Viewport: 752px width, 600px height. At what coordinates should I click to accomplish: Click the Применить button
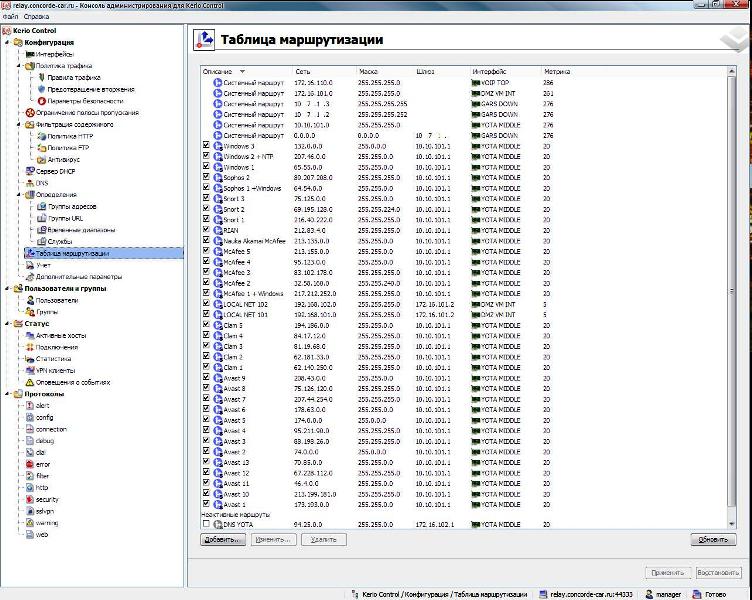pyautogui.click(x=668, y=573)
